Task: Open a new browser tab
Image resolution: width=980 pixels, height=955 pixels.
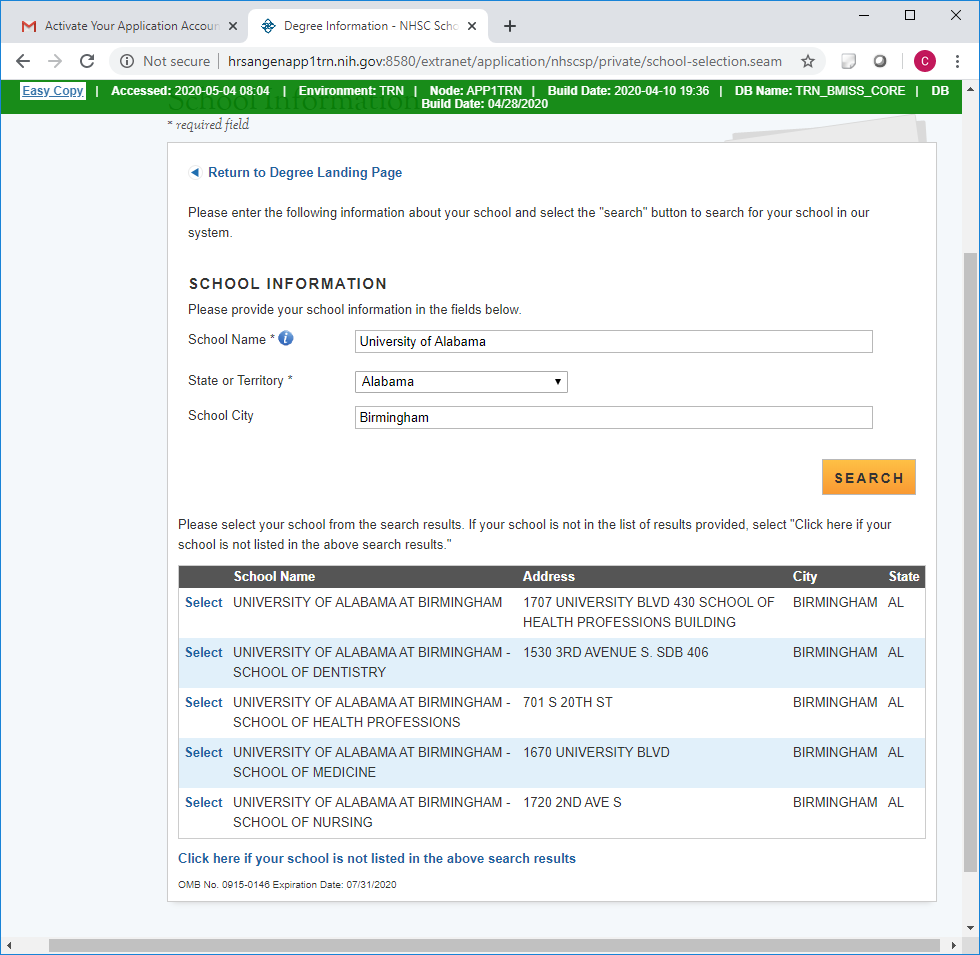Action: 510,26
